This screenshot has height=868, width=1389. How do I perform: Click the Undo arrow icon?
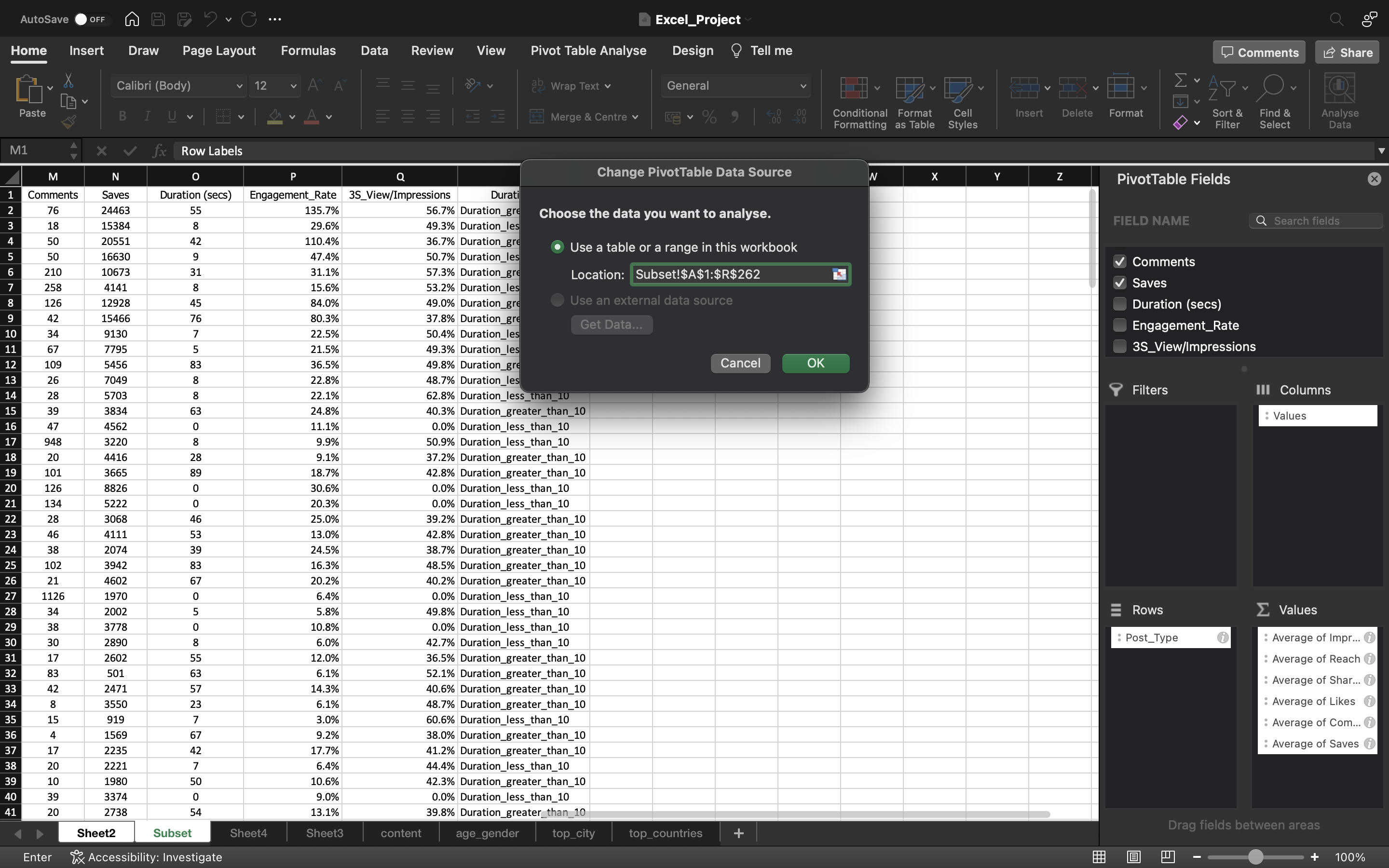210,19
